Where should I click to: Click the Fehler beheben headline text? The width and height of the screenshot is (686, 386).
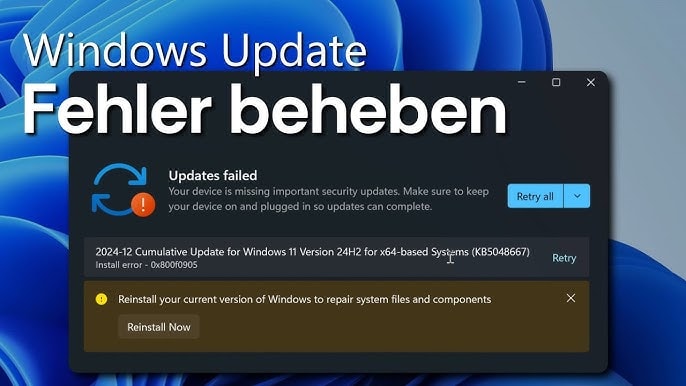point(265,109)
